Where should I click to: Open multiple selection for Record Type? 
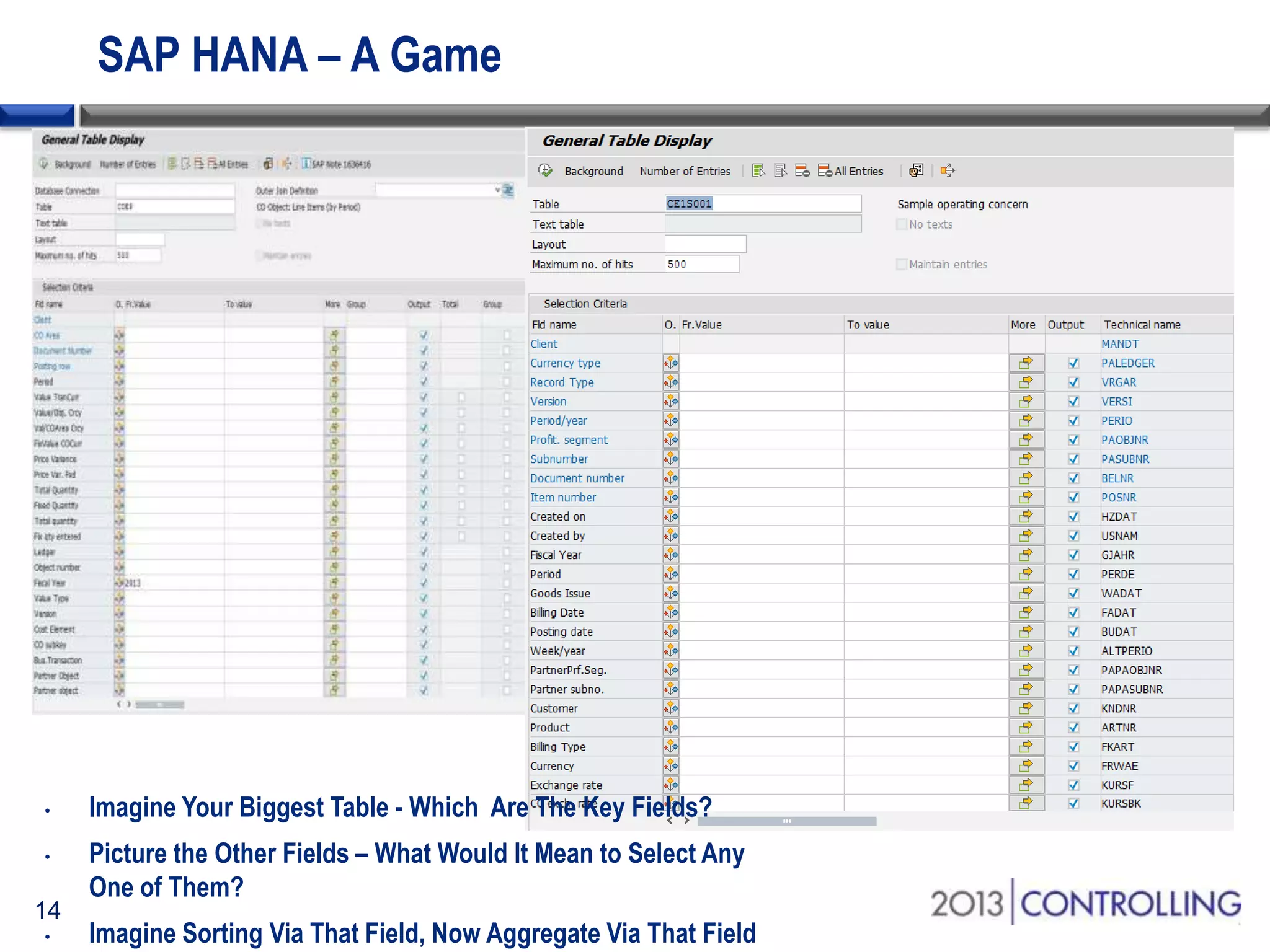click(x=1026, y=382)
